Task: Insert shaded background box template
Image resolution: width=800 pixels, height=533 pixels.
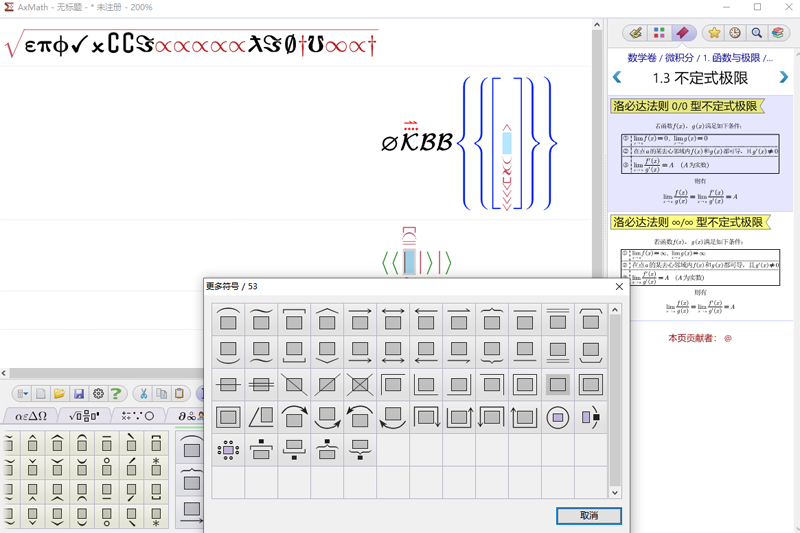Action: pos(558,385)
